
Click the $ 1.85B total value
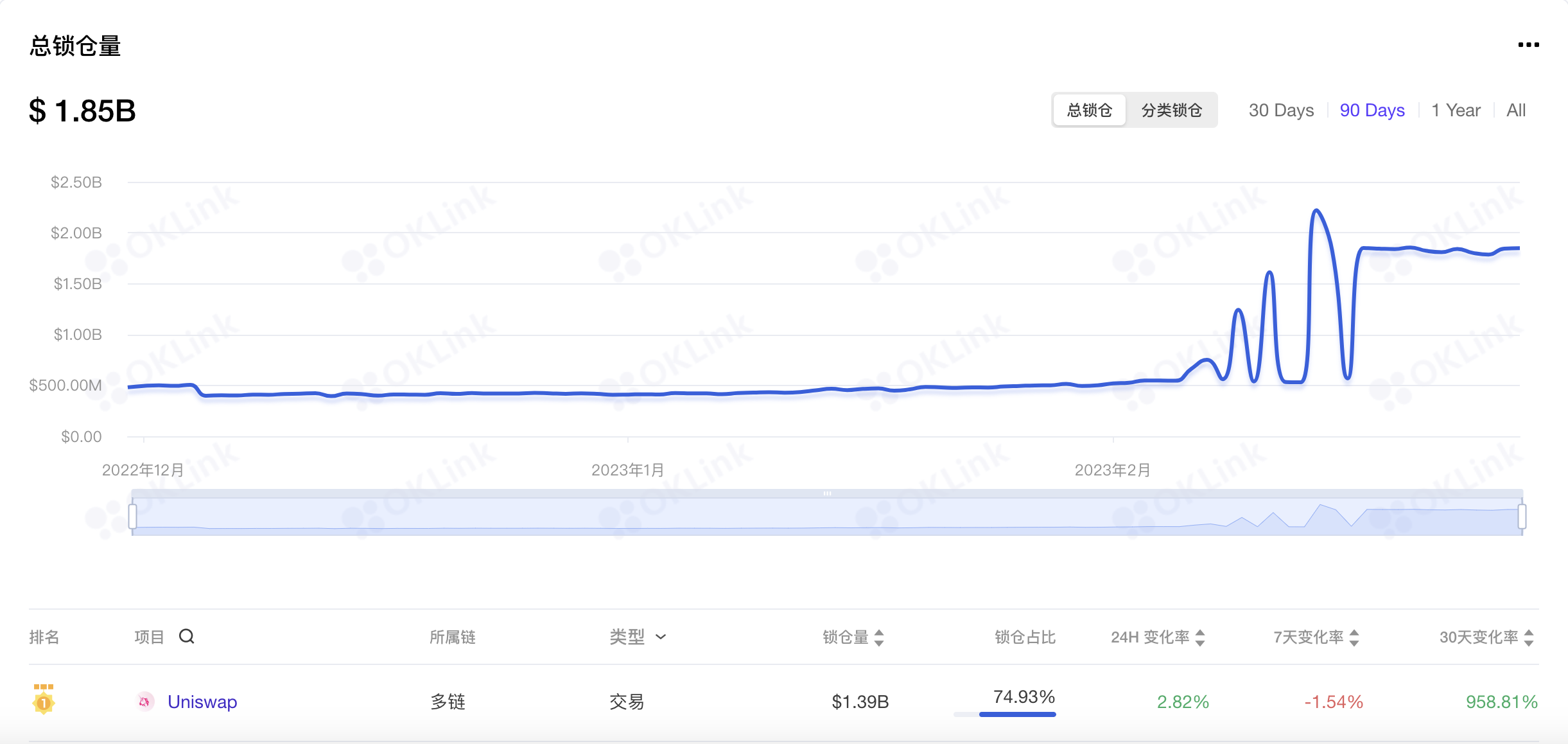coord(82,111)
